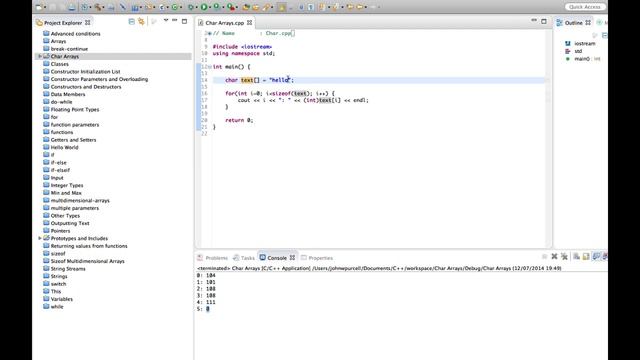Select the Variables project
This screenshot has width=640, height=360.
pos(62,299)
